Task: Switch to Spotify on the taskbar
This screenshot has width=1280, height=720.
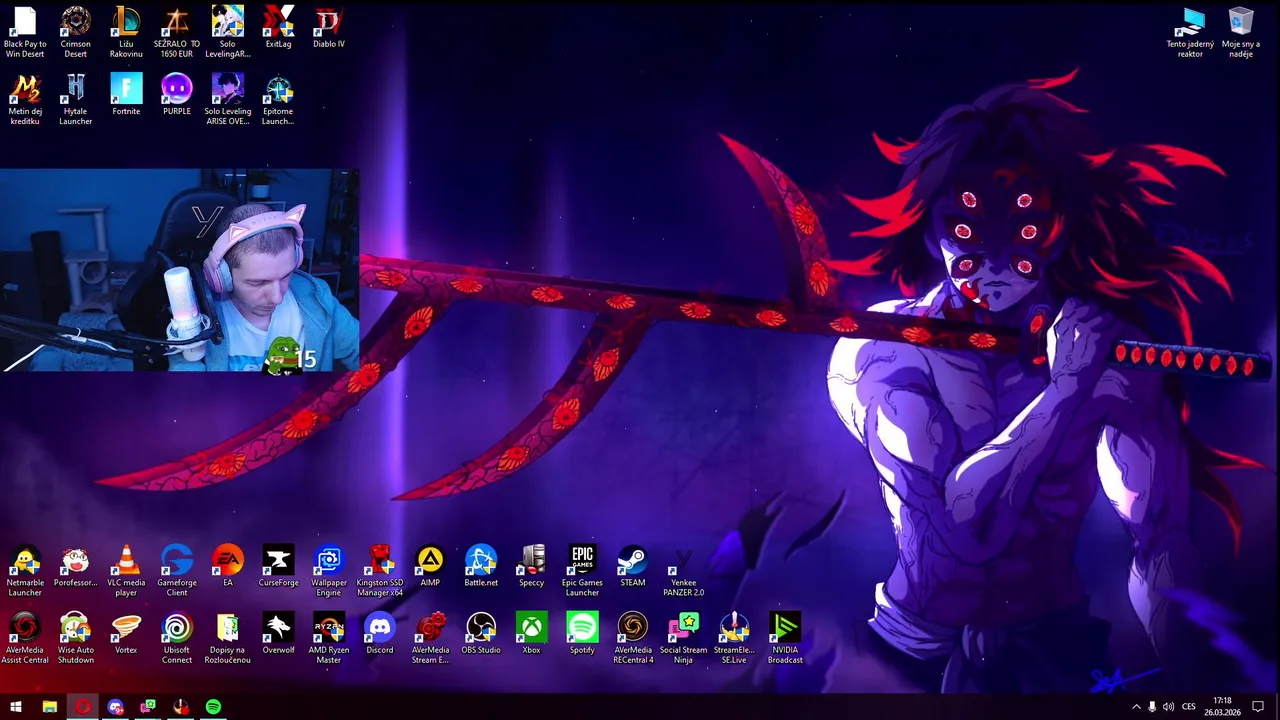Action: click(213, 707)
